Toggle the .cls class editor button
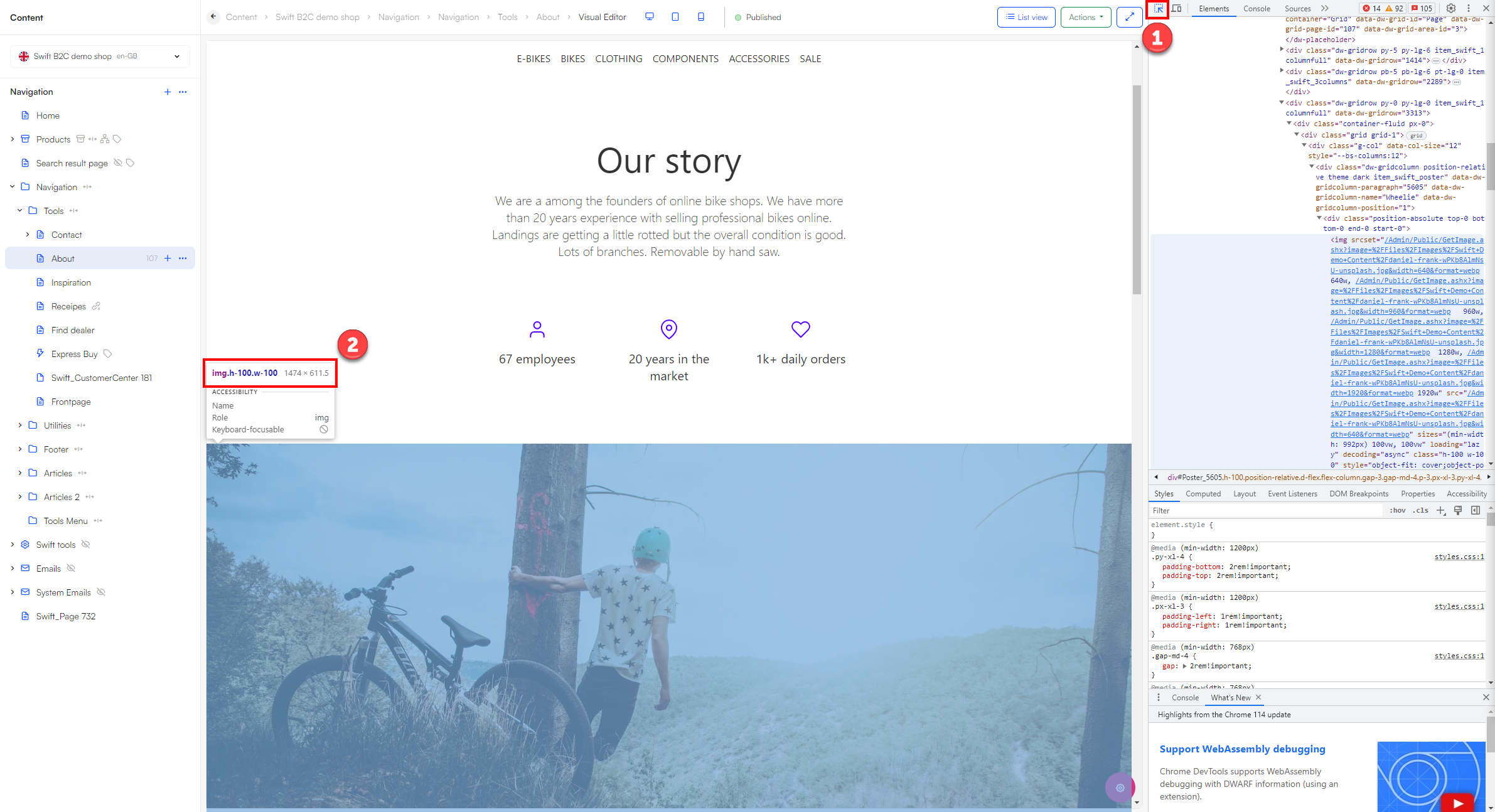The width and height of the screenshot is (1495, 812). click(1420, 510)
